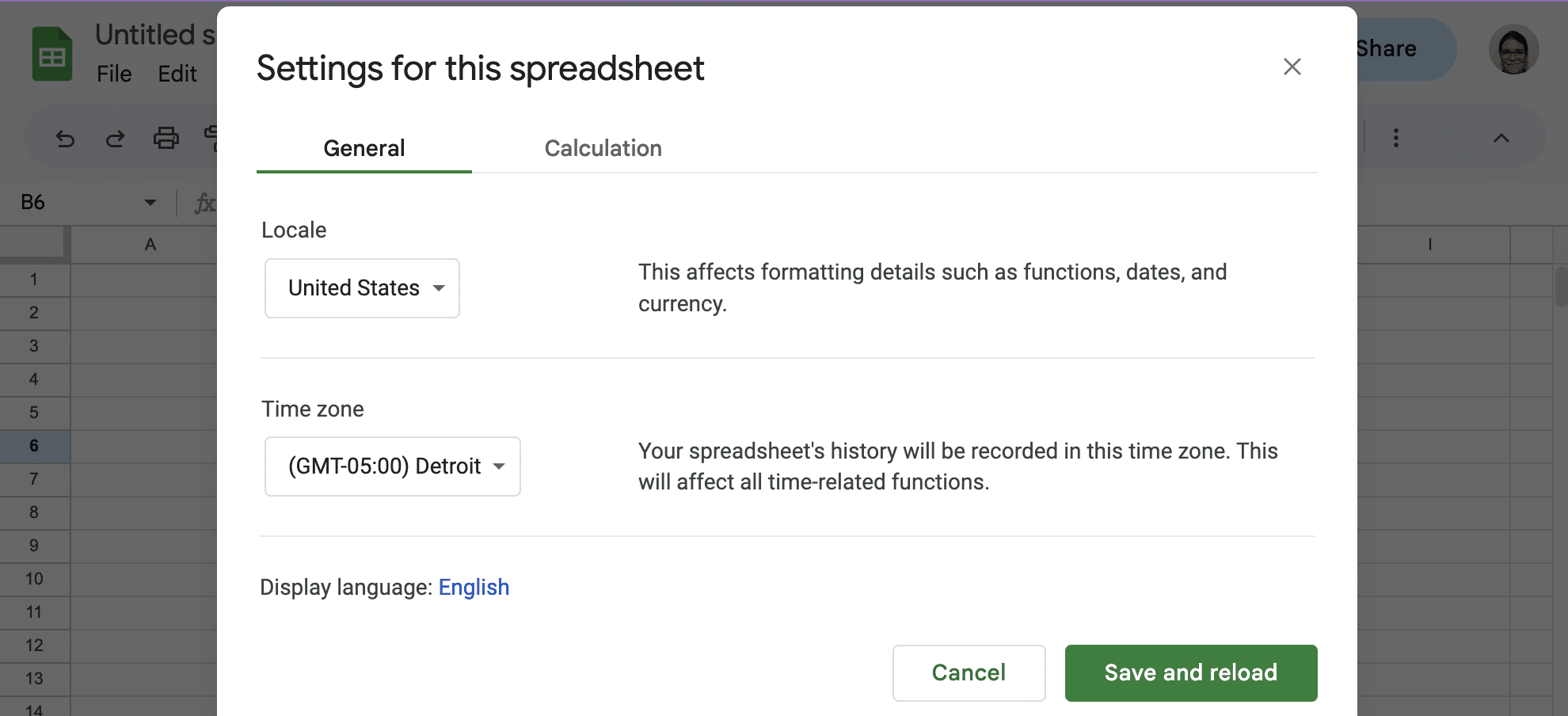Click the Cancel button
Viewport: 1568px width, 716px height.
[x=968, y=672]
